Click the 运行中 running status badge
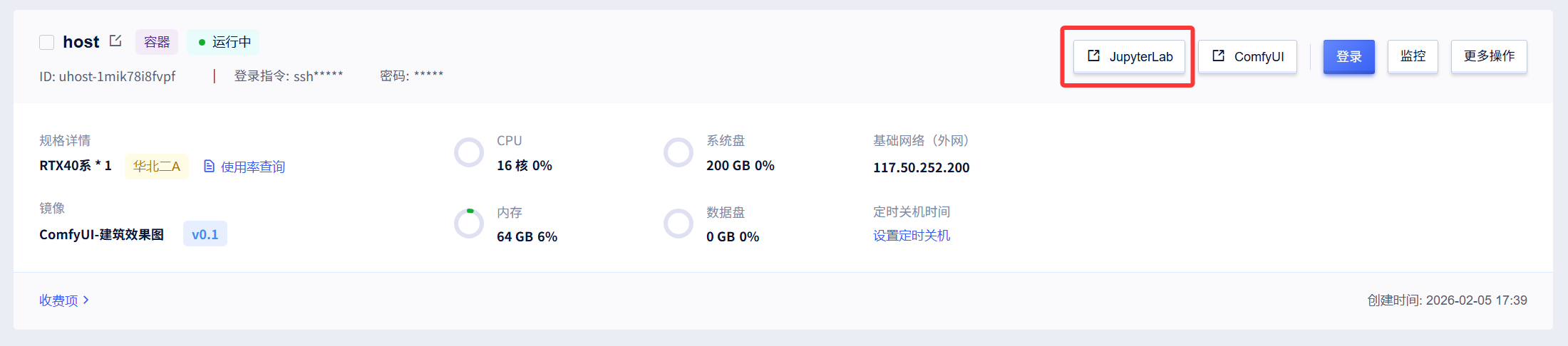Image resolution: width=1568 pixels, height=346 pixels. click(224, 43)
